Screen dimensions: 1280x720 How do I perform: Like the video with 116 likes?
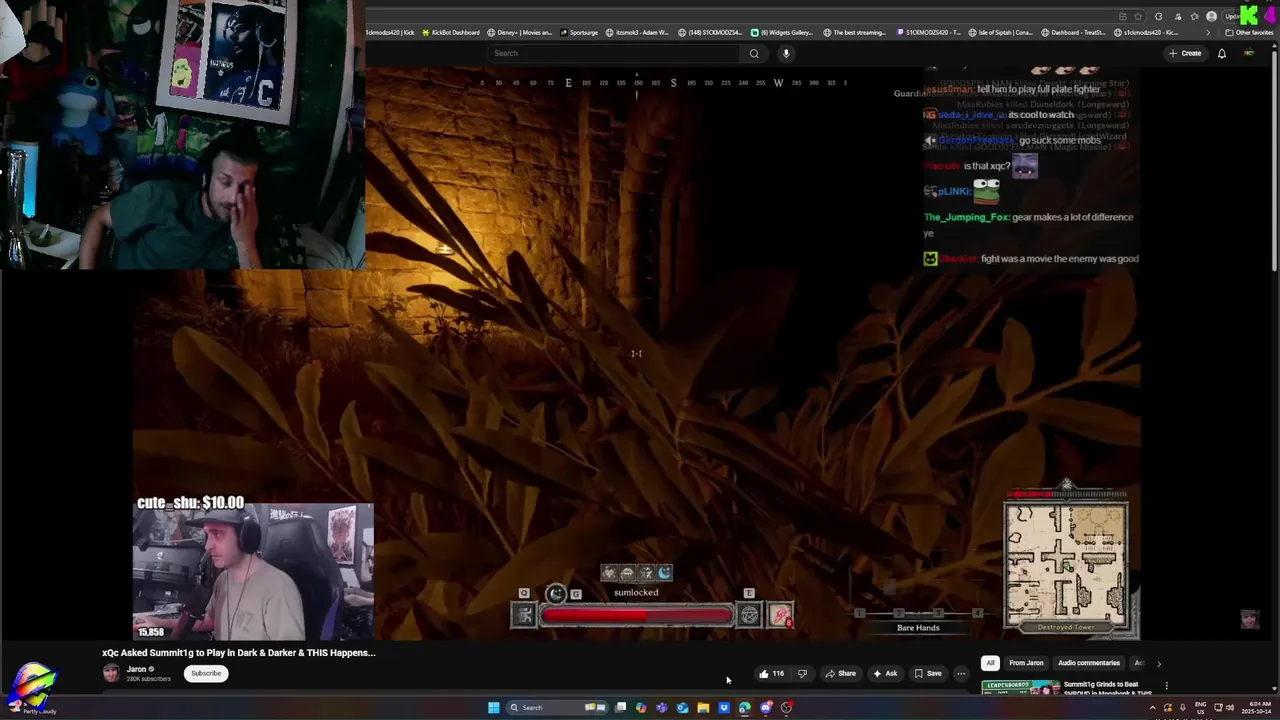point(771,673)
